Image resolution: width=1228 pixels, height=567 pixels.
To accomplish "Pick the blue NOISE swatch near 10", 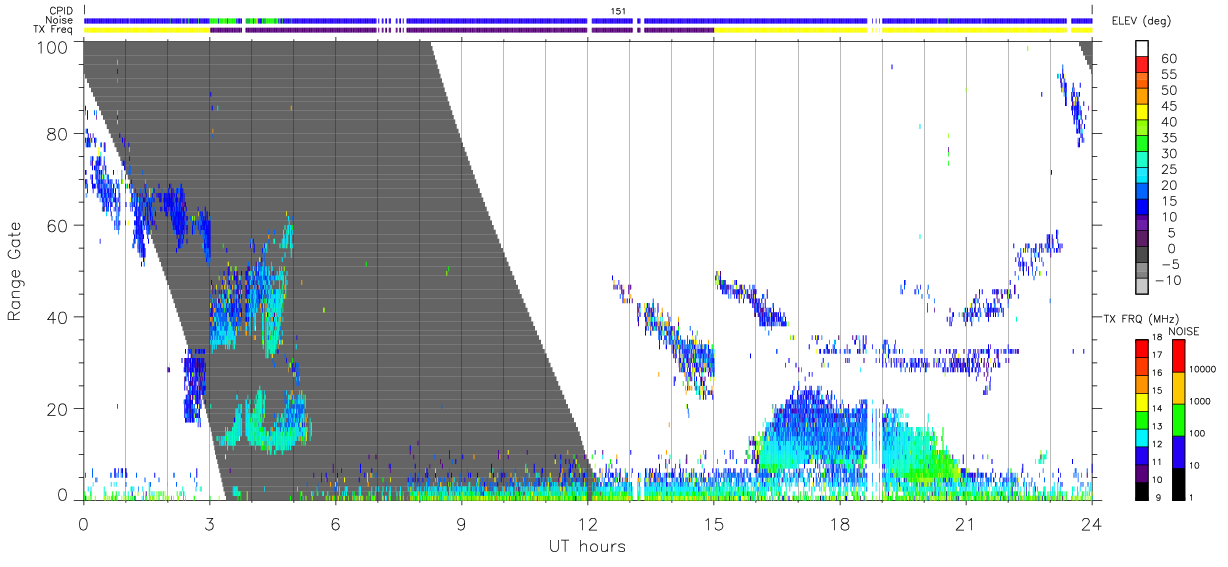I will (x=1178, y=452).
